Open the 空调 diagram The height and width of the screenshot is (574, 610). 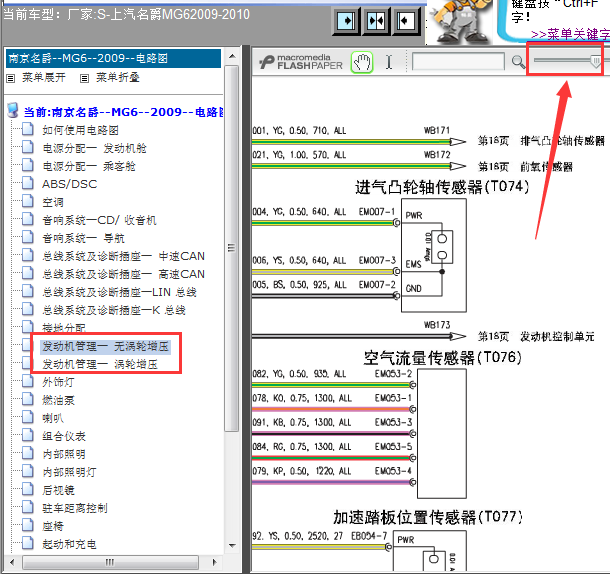[x=53, y=202]
